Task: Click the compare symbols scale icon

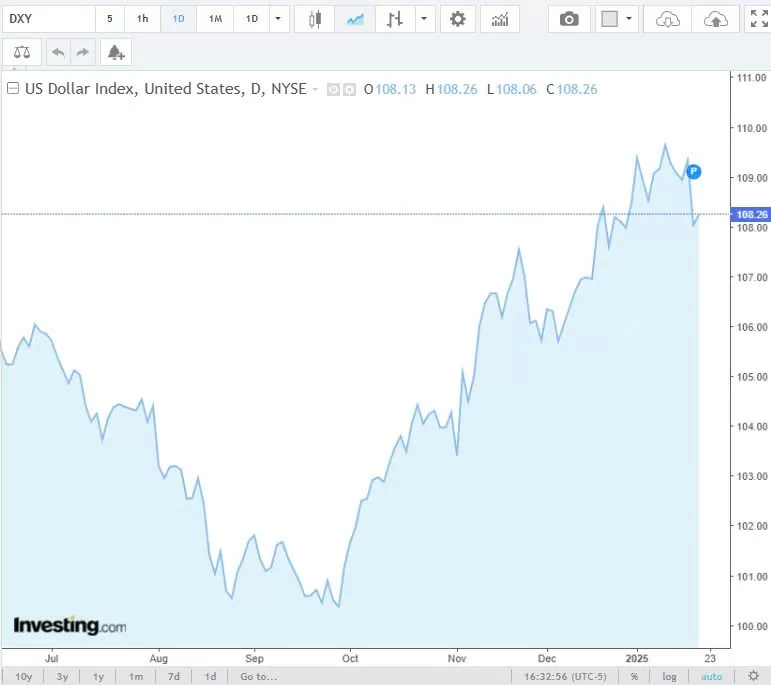Action: (22, 52)
